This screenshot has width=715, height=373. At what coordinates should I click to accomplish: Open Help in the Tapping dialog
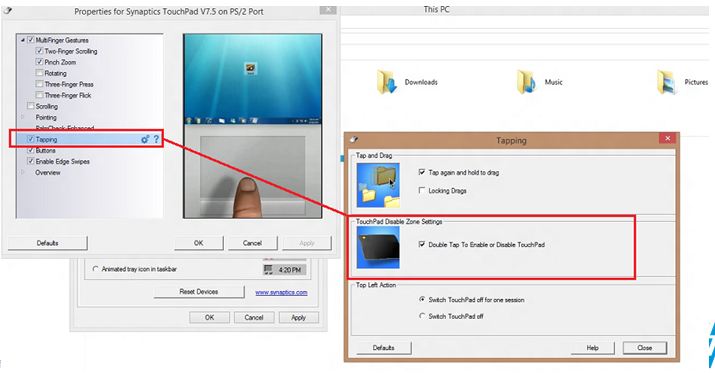click(592, 348)
